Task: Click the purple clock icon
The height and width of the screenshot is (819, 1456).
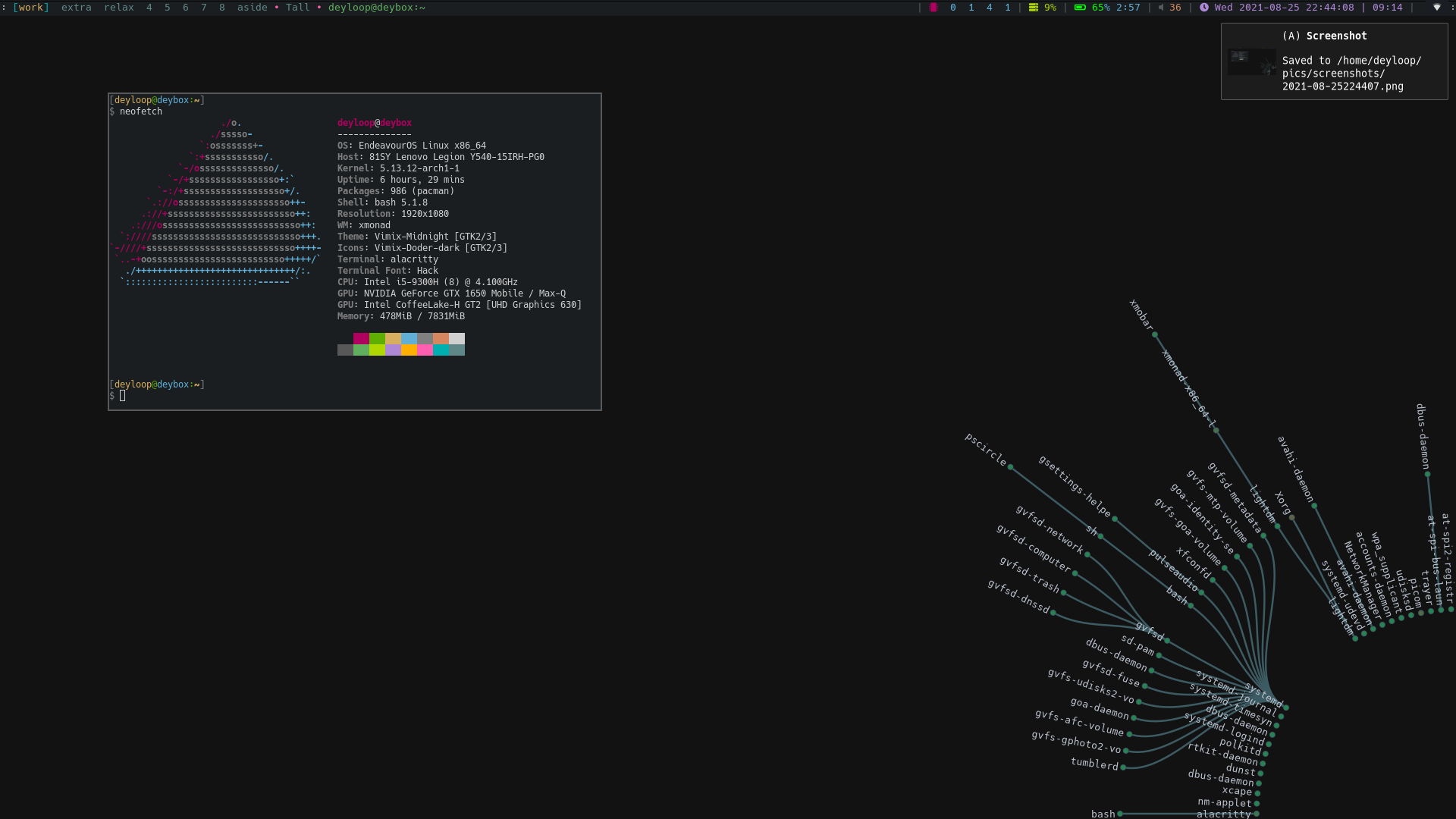Action: pos(1204,8)
